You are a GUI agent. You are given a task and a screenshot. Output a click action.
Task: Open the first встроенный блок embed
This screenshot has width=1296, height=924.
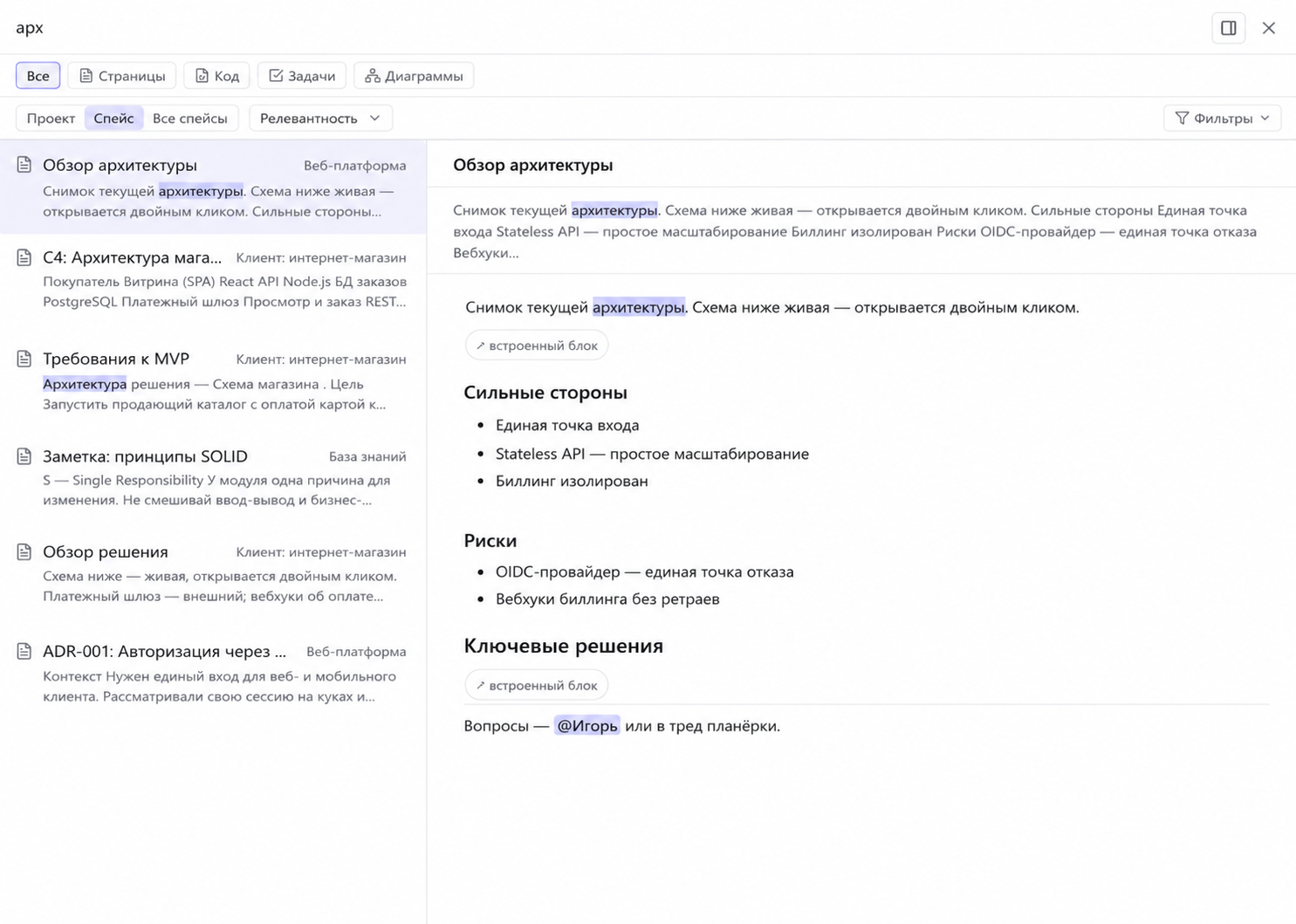[x=537, y=346]
